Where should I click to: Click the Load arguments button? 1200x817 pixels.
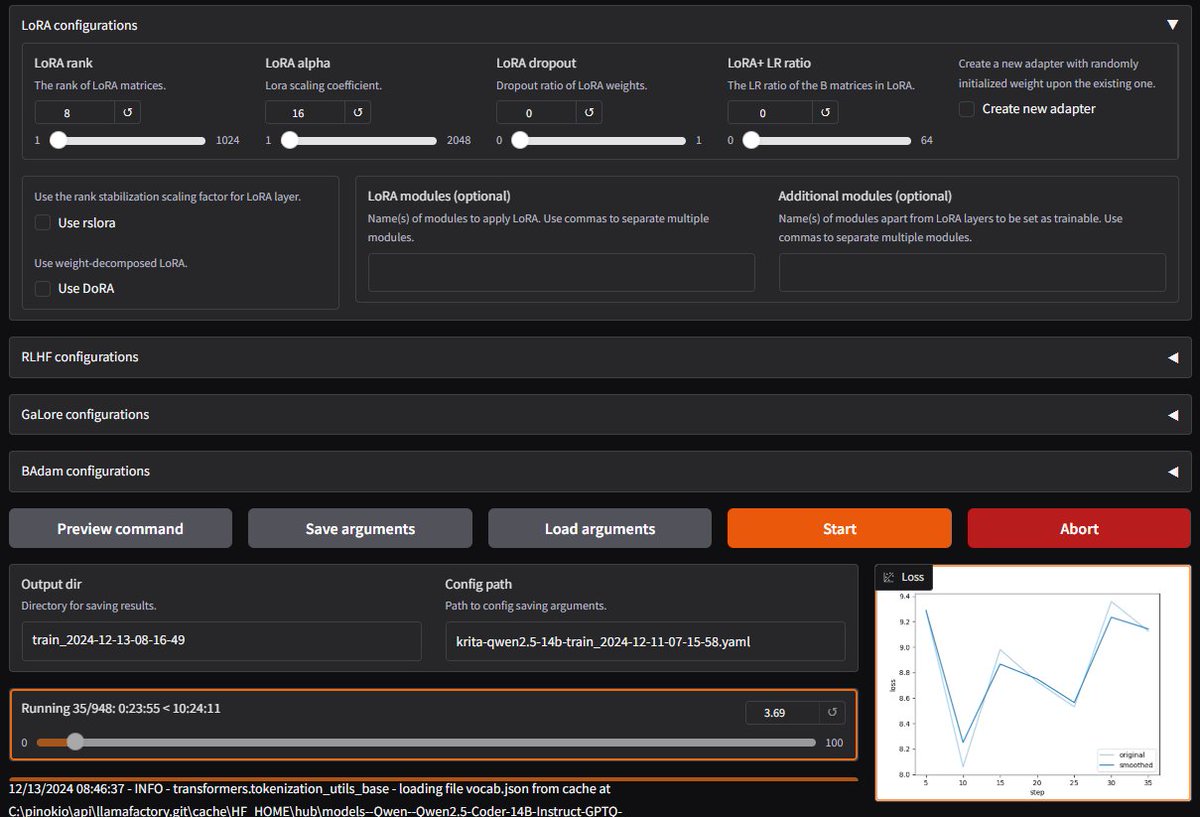pyautogui.click(x=600, y=528)
